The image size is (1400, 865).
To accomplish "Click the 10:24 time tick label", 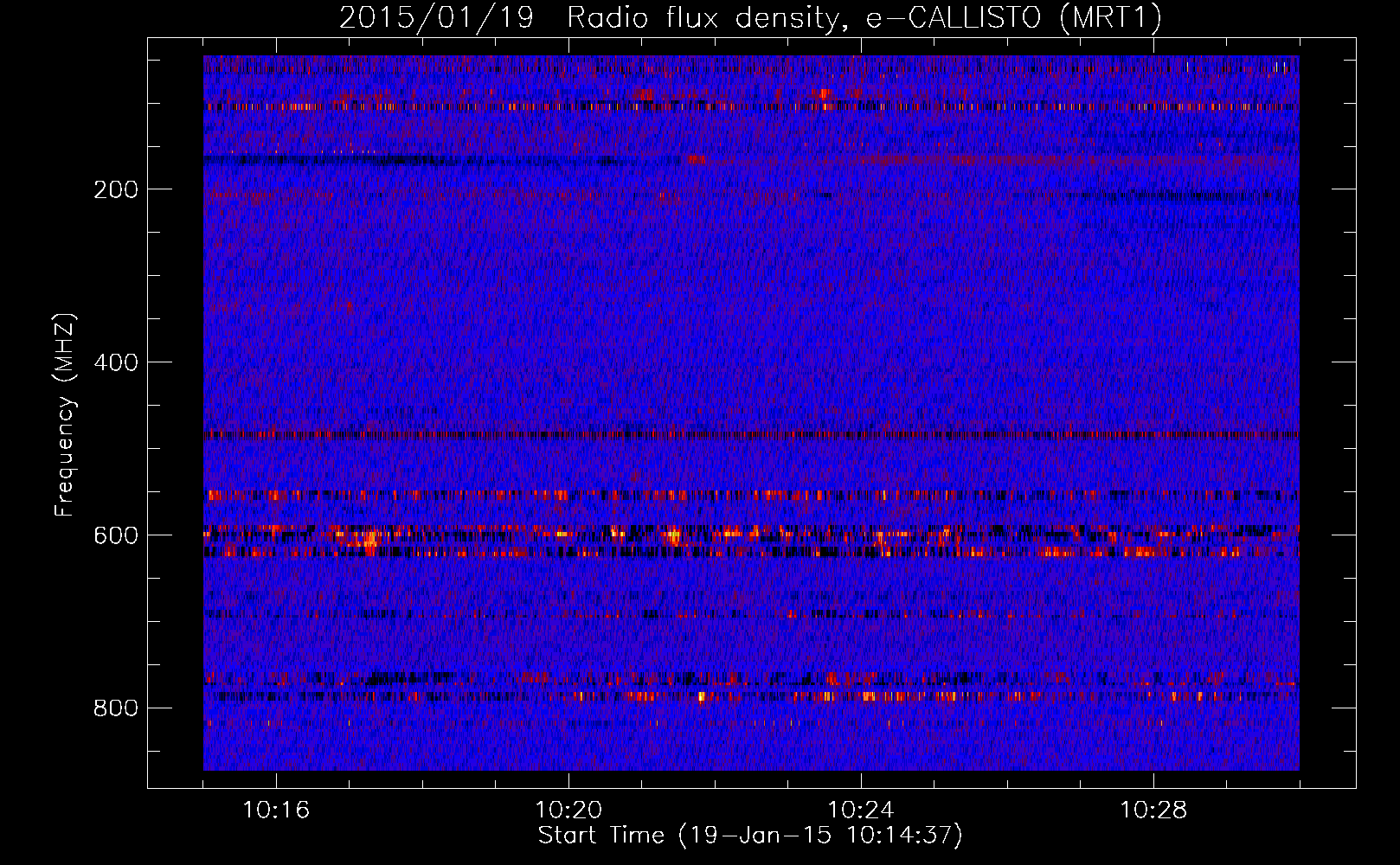I will point(861,811).
